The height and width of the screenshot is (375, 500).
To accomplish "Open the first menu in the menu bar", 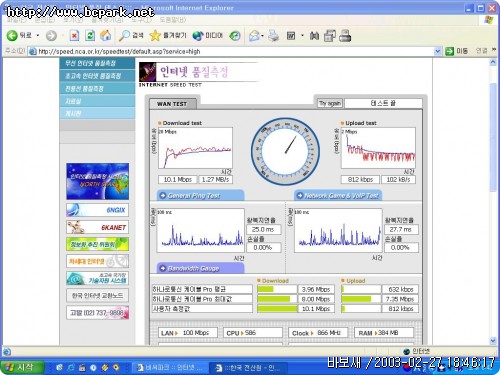I will pyautogui.click(x=16, y=20).
